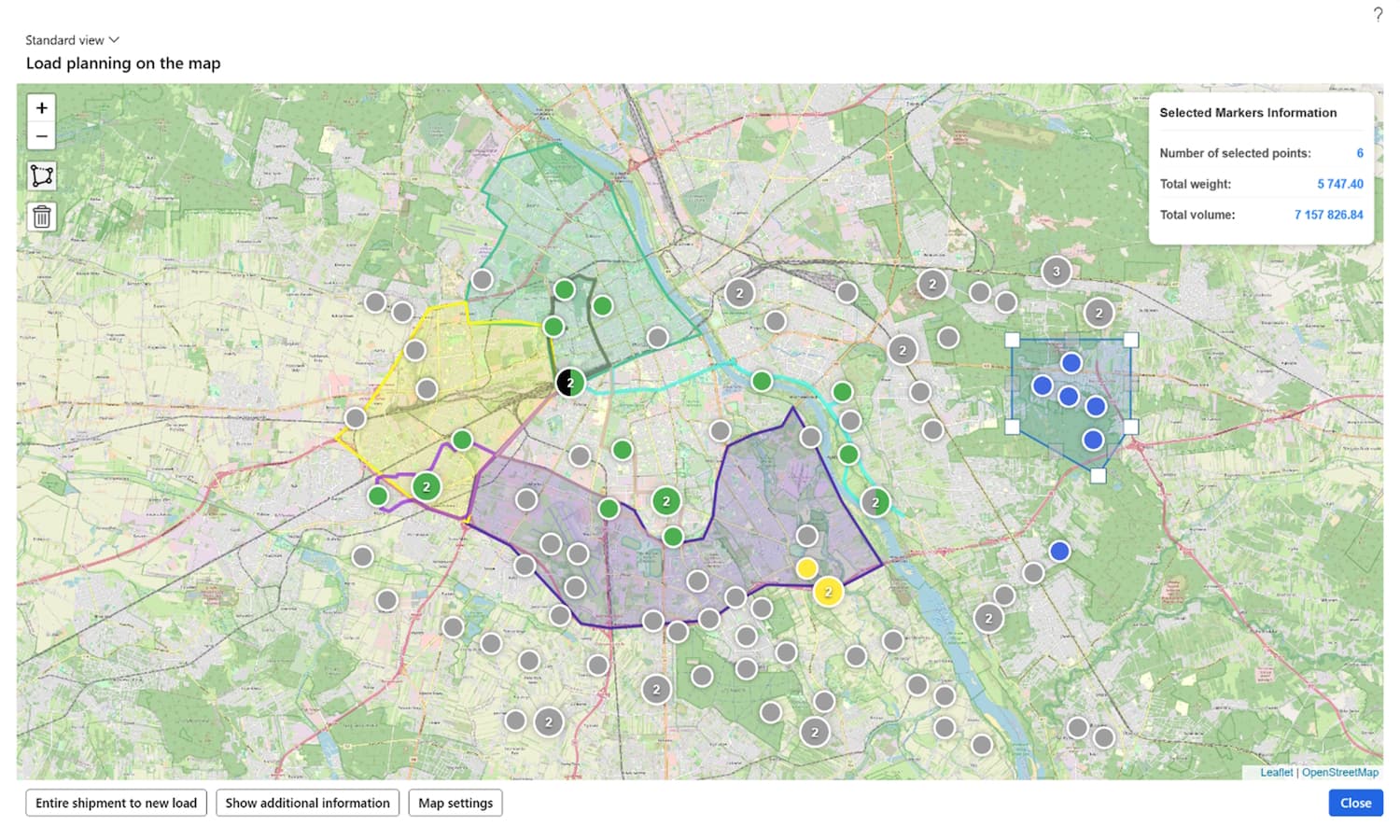Click the blue marker outside the selection polygon
Screen dimensions: 1400x840
[x=1058, y=552]
